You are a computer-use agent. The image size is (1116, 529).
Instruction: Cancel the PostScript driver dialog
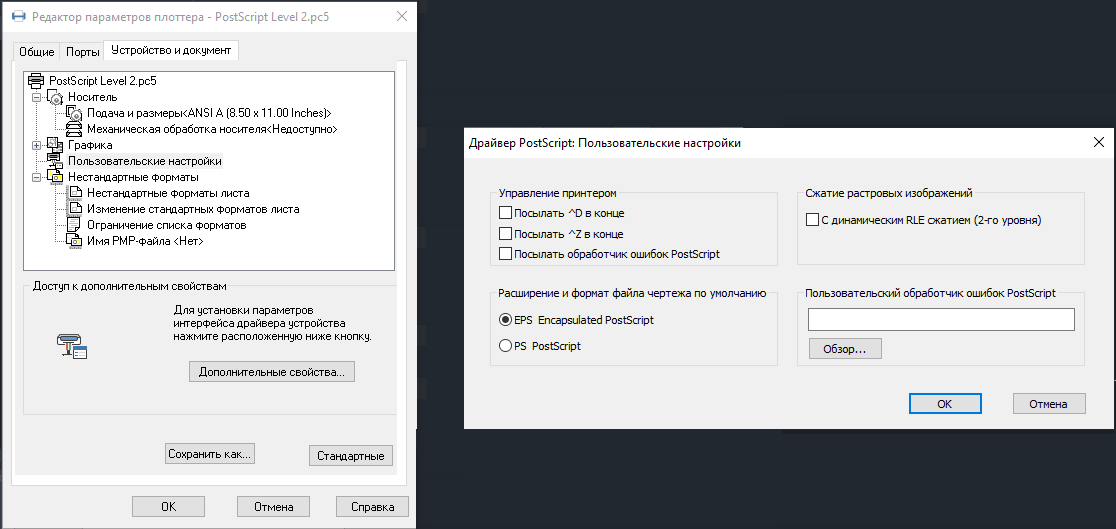pyautogui.click(x=1049, y=403)
